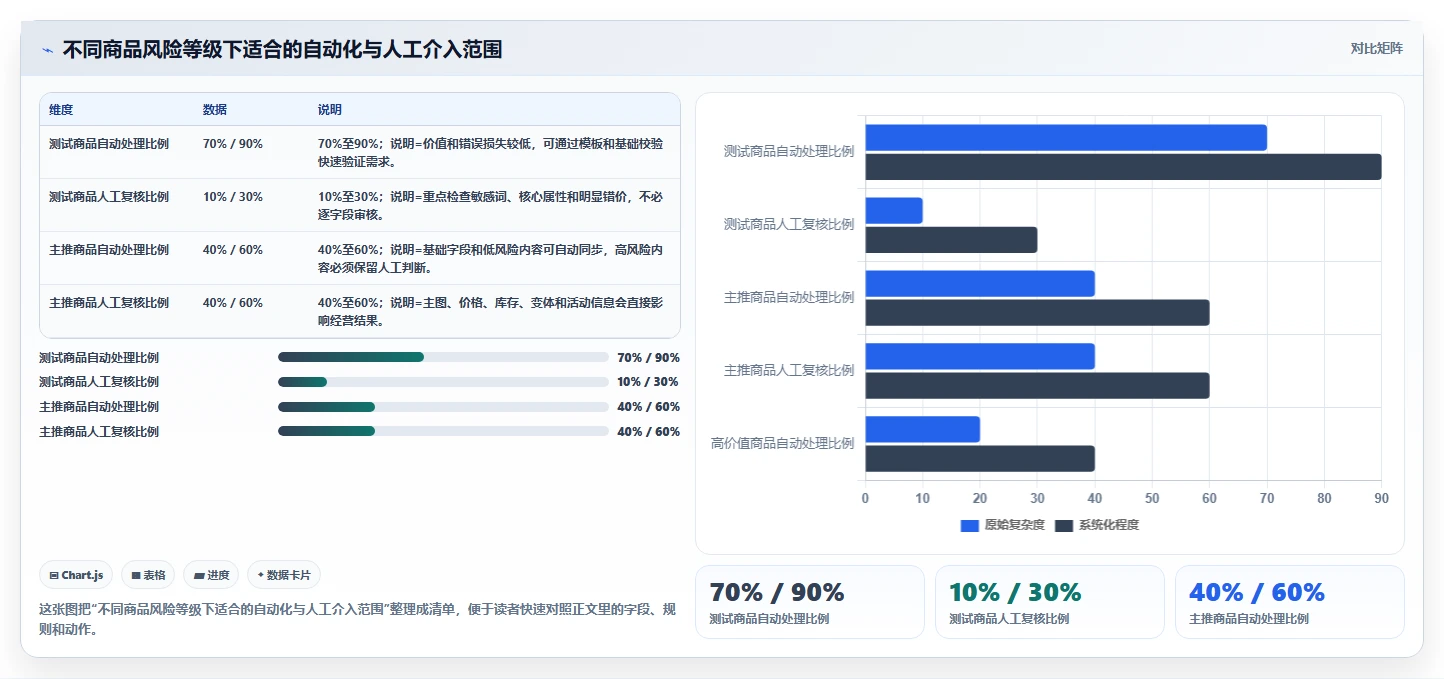Screen dimensions: 1444x679
Task: Click the 10% / 30% value in the table
Action: click(x=233, y=197)
